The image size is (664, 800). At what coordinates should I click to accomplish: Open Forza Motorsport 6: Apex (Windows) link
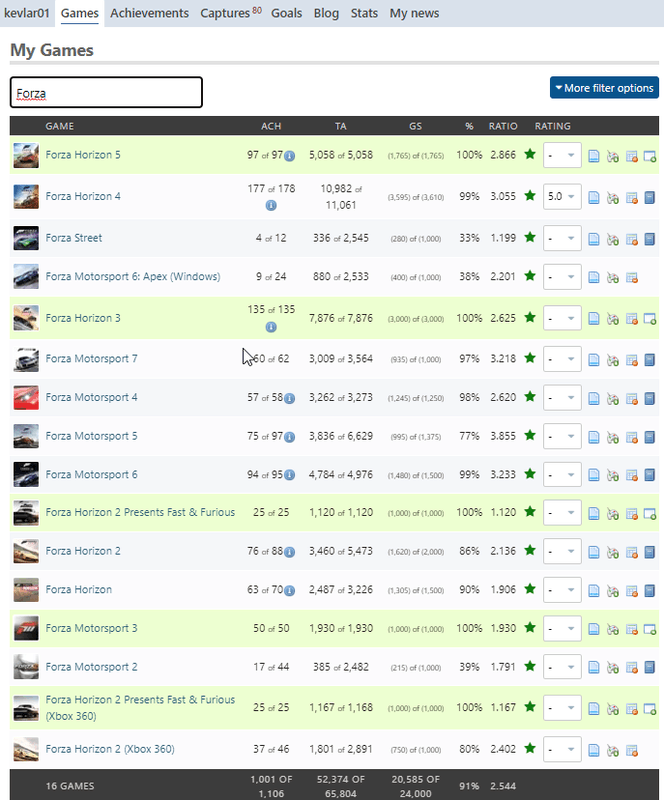pos(133,277)
